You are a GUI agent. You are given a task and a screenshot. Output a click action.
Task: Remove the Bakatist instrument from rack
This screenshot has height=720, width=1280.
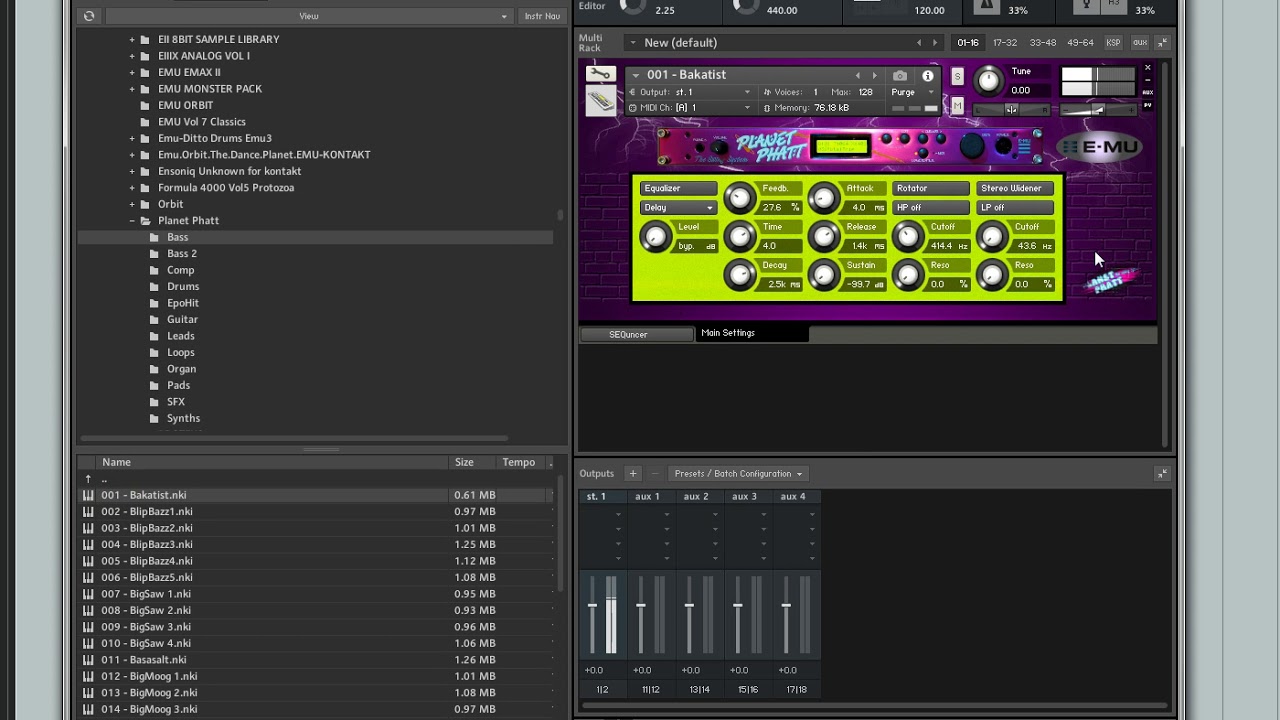[x=1147, y=68]
